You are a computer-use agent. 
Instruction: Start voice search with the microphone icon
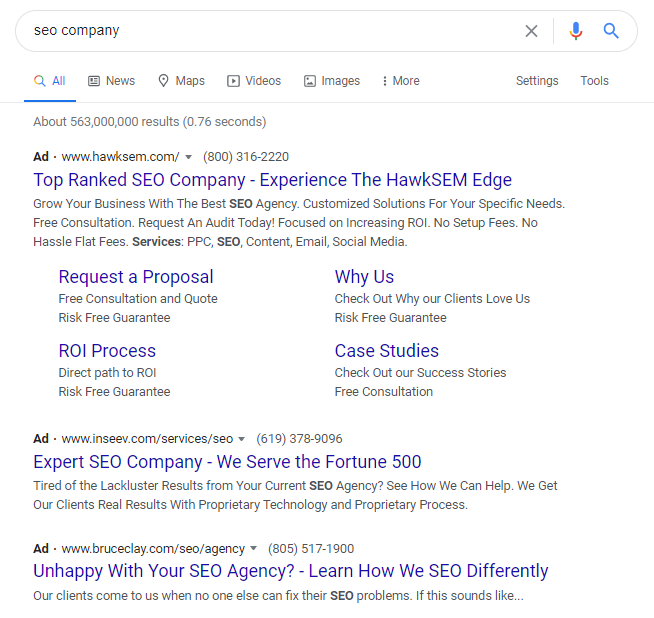tap(575, 31)
